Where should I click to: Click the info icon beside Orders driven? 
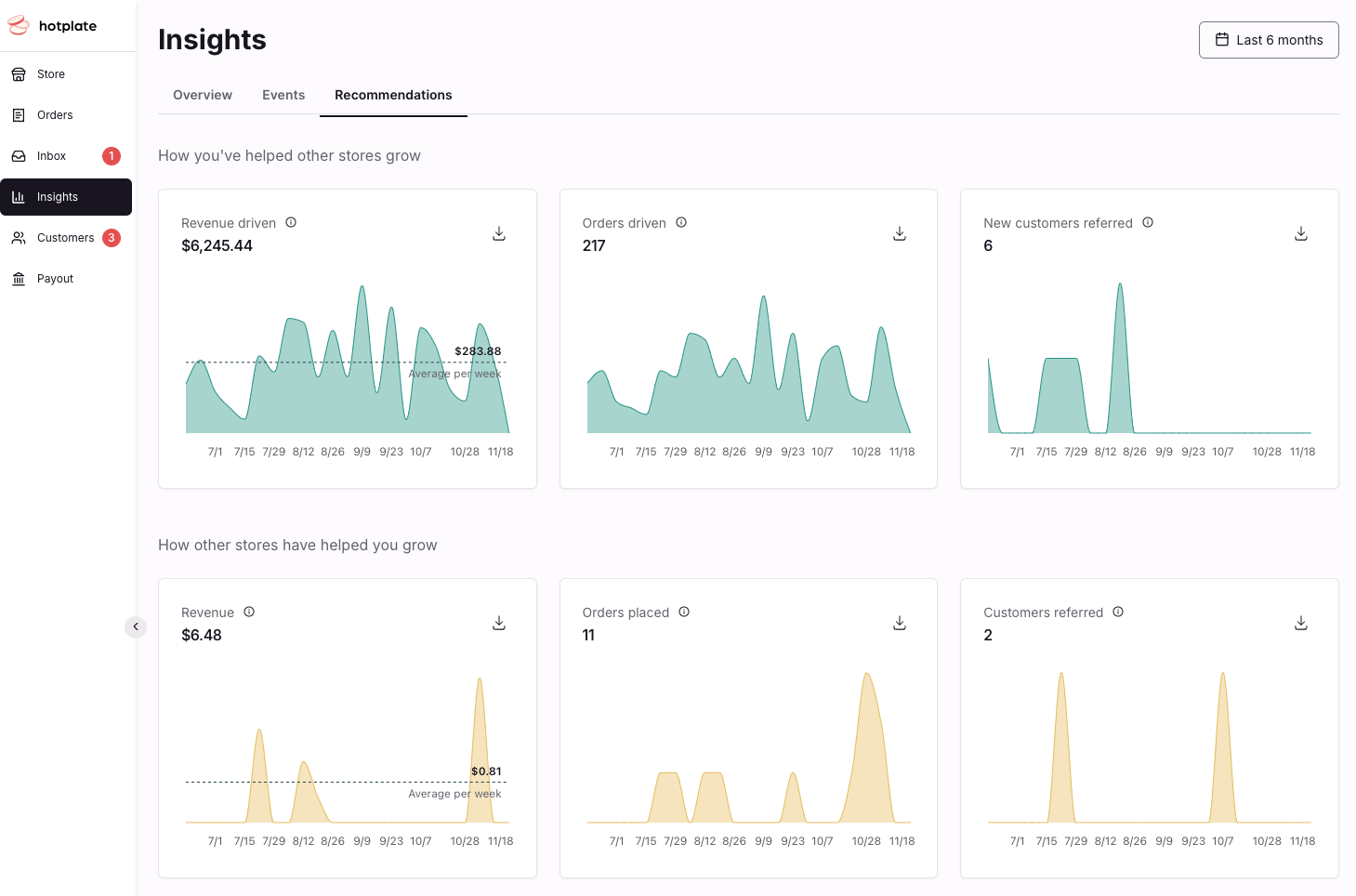(681, 223)
